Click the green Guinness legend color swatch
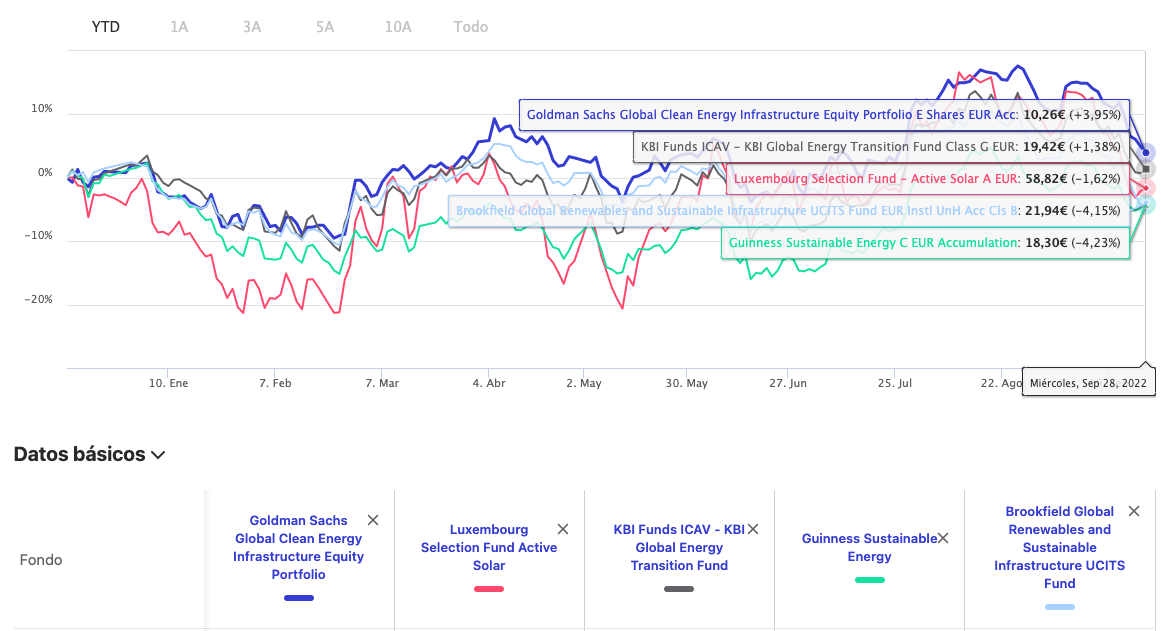 tap(869, 580)
